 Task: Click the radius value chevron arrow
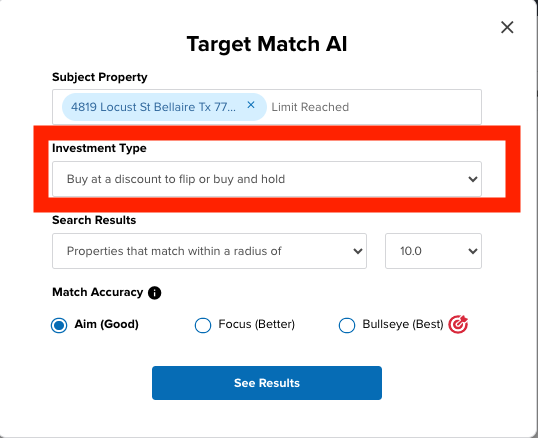click(473, 251)
